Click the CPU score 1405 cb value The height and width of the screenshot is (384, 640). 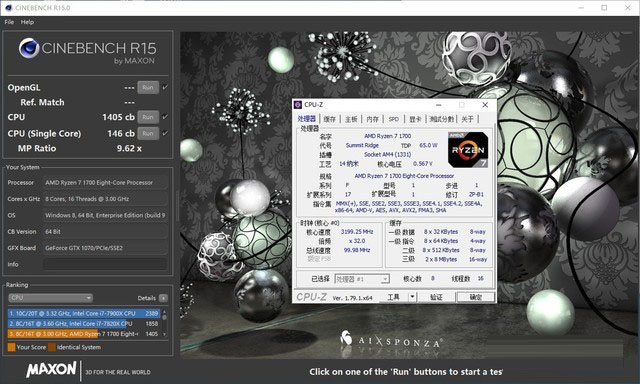(118, 117)
